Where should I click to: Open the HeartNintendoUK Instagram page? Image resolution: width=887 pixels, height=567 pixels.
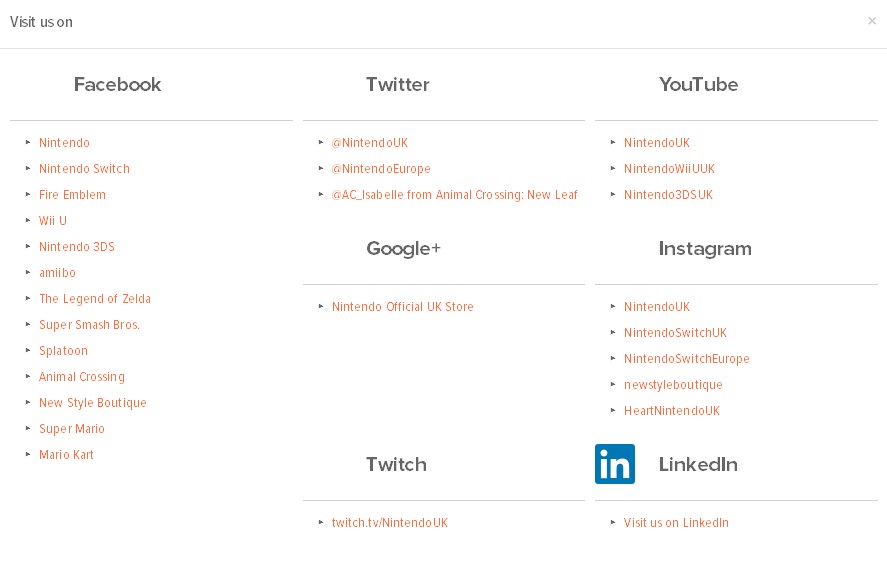tap(671, 411)
